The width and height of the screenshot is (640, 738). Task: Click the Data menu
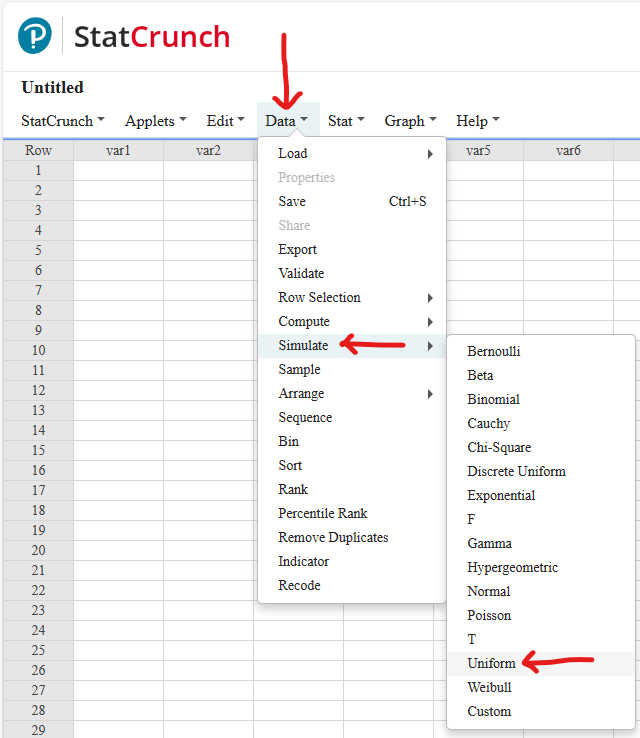(286, 121)
